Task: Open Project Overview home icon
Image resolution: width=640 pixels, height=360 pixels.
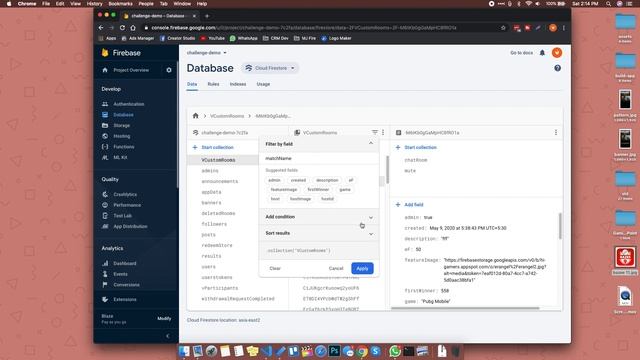Action: (x=105, y=70)
